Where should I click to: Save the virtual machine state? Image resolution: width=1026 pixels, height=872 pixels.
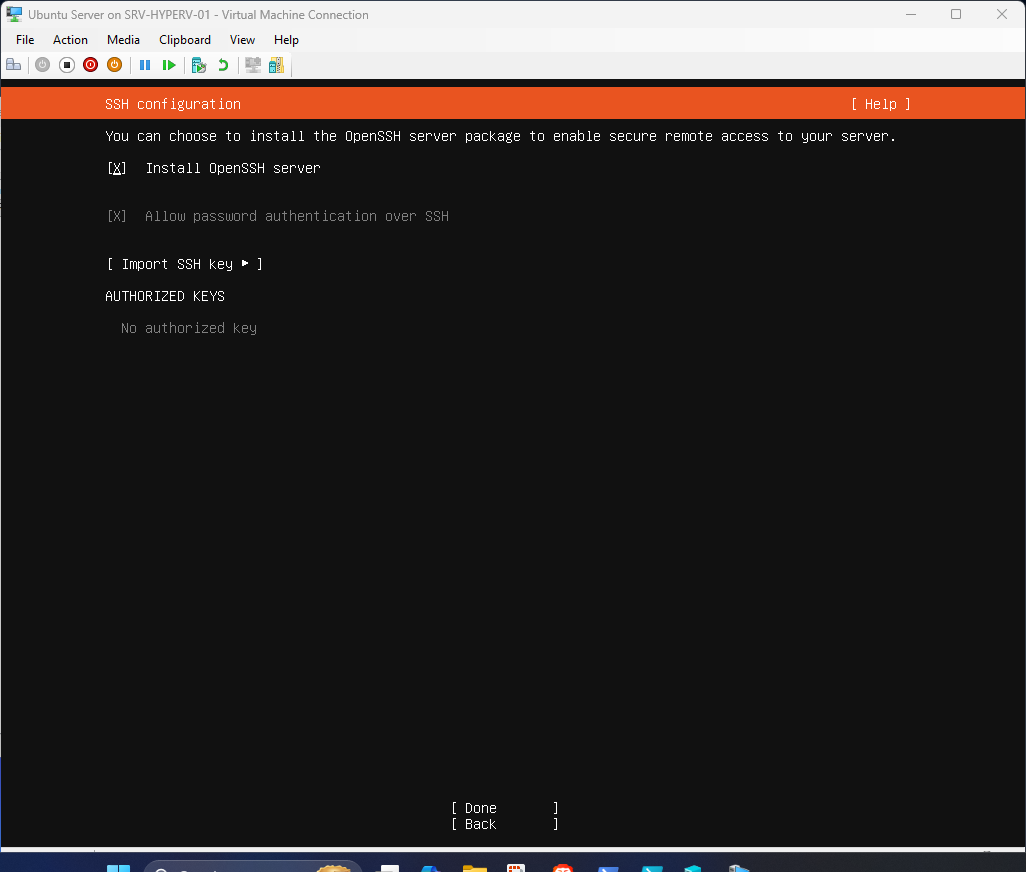(114, 64)
